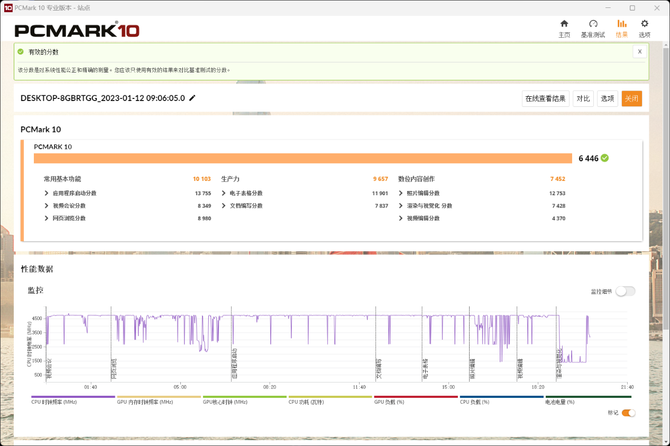Open 选项 settings via the gear icon

click(644, 29)
